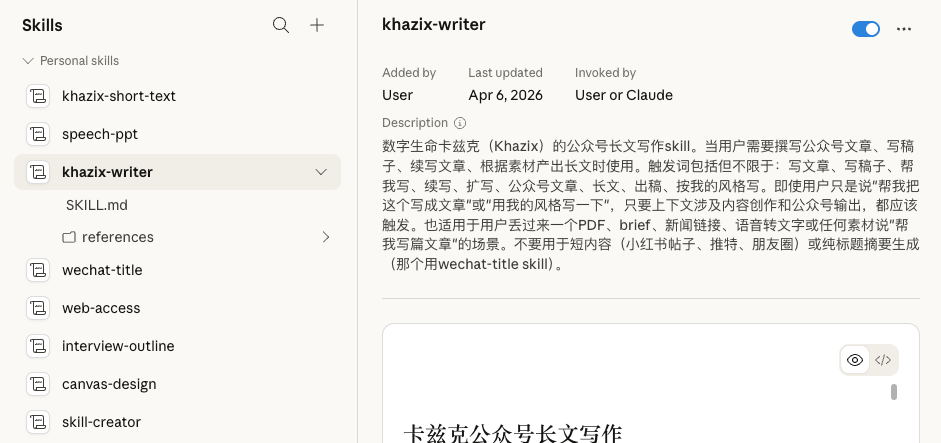This screenshot has width=941, height=443.
Task: Click the speech-ppt skill icon
Action: coord(38,134)
